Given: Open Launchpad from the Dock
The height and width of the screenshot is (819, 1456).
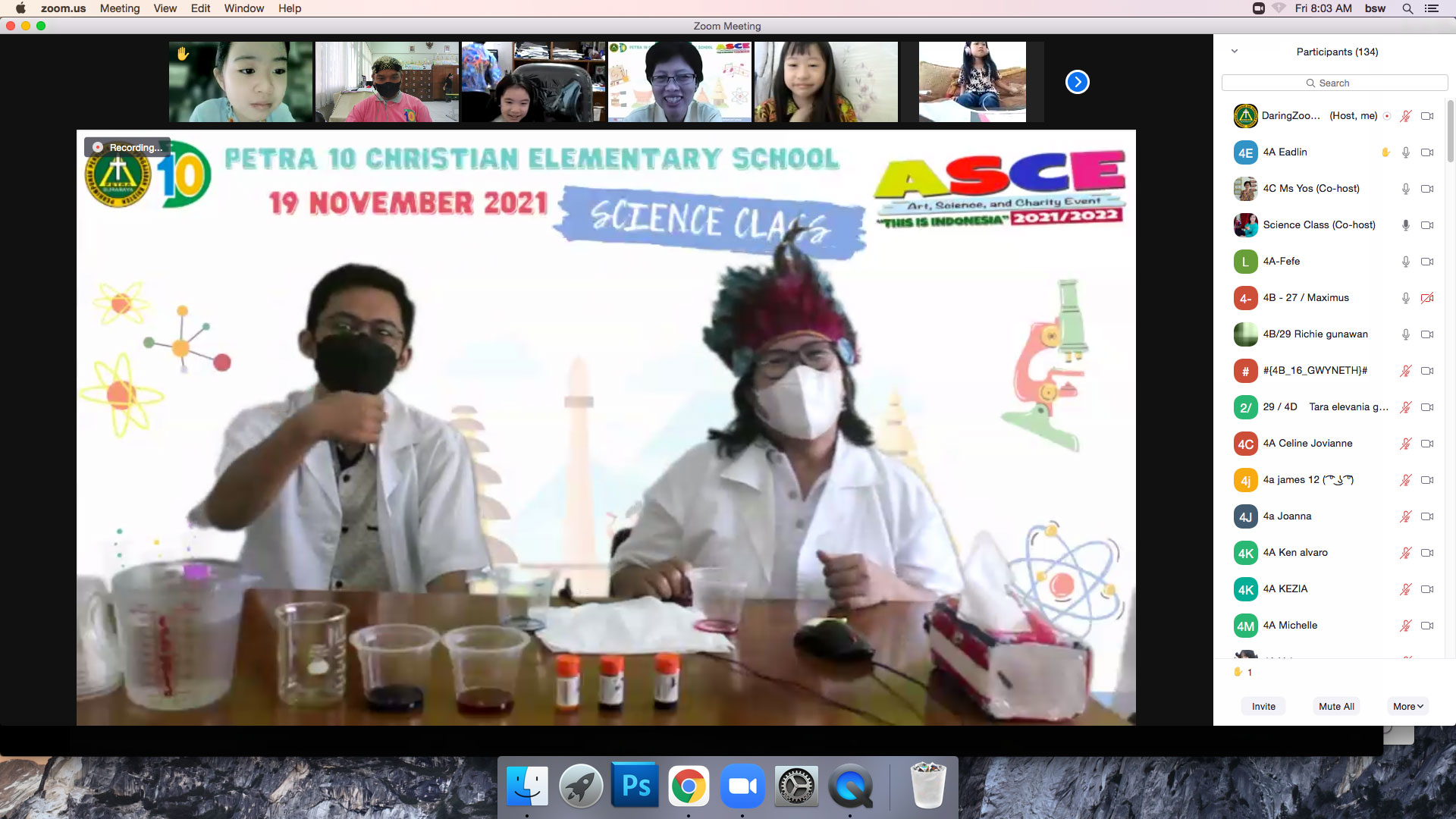Looking at the screenshot, I should pyautogui.click(x=581, y=786).
